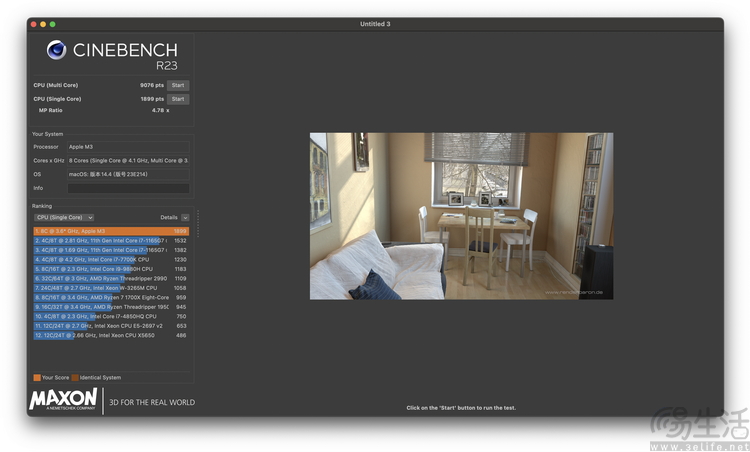The height and width of the screenshot is (452, 750).
Task: Click the Cinebench logo icon
Action: [56, 50]
